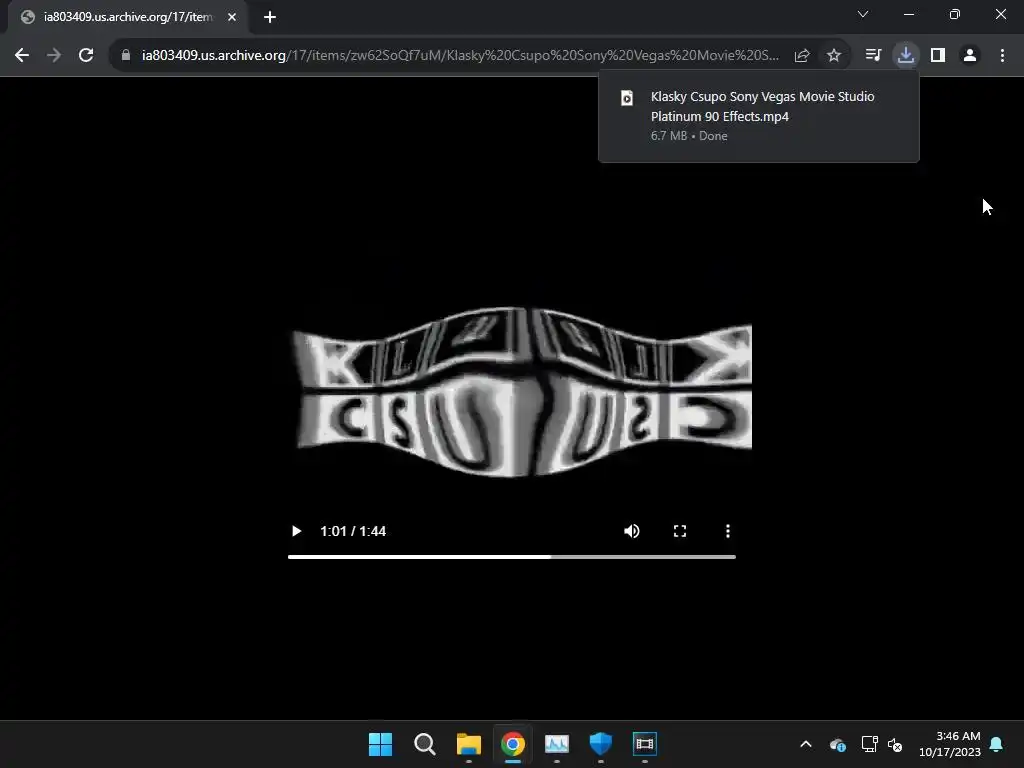Click the 6.7 MB • Done status
Screen dimensions: 1024x768
point(689,136)
